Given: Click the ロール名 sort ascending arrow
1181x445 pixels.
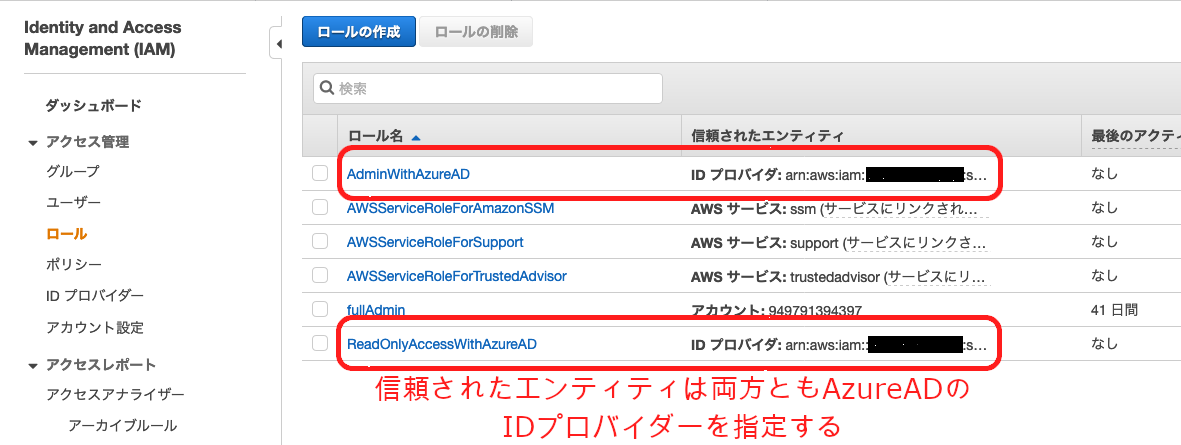Looking at the screenshot, I should [416, 138].
